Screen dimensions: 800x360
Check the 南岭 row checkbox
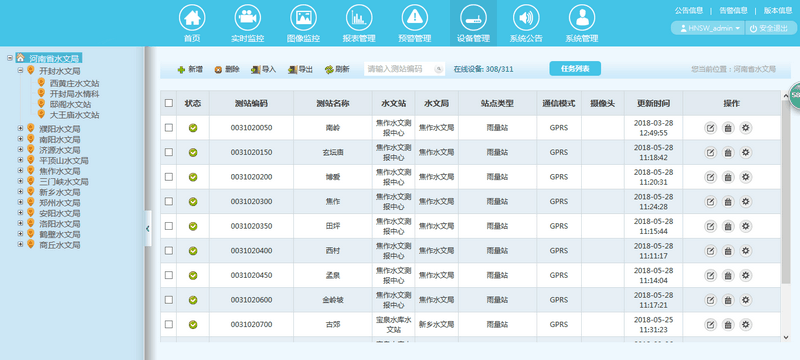(169, 127)
